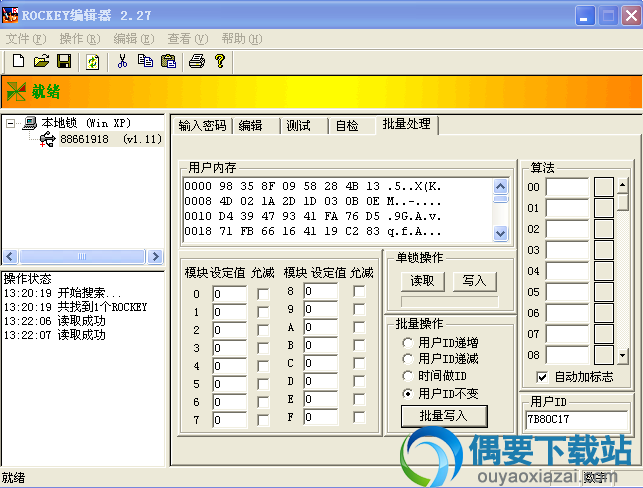
Task: Click the 批量写入 button
Action: point(444,416)
